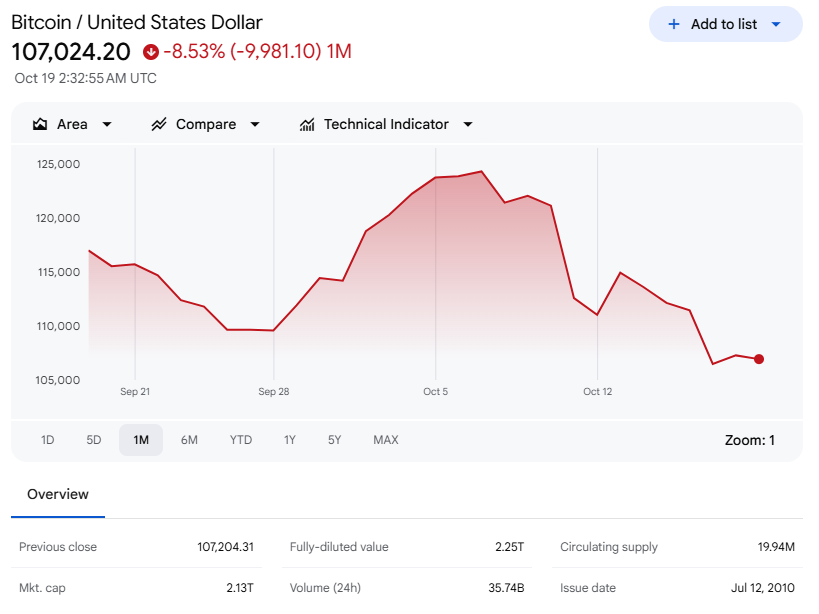Select the 1D time range
The image size is (819, 614).
point(48,440)
